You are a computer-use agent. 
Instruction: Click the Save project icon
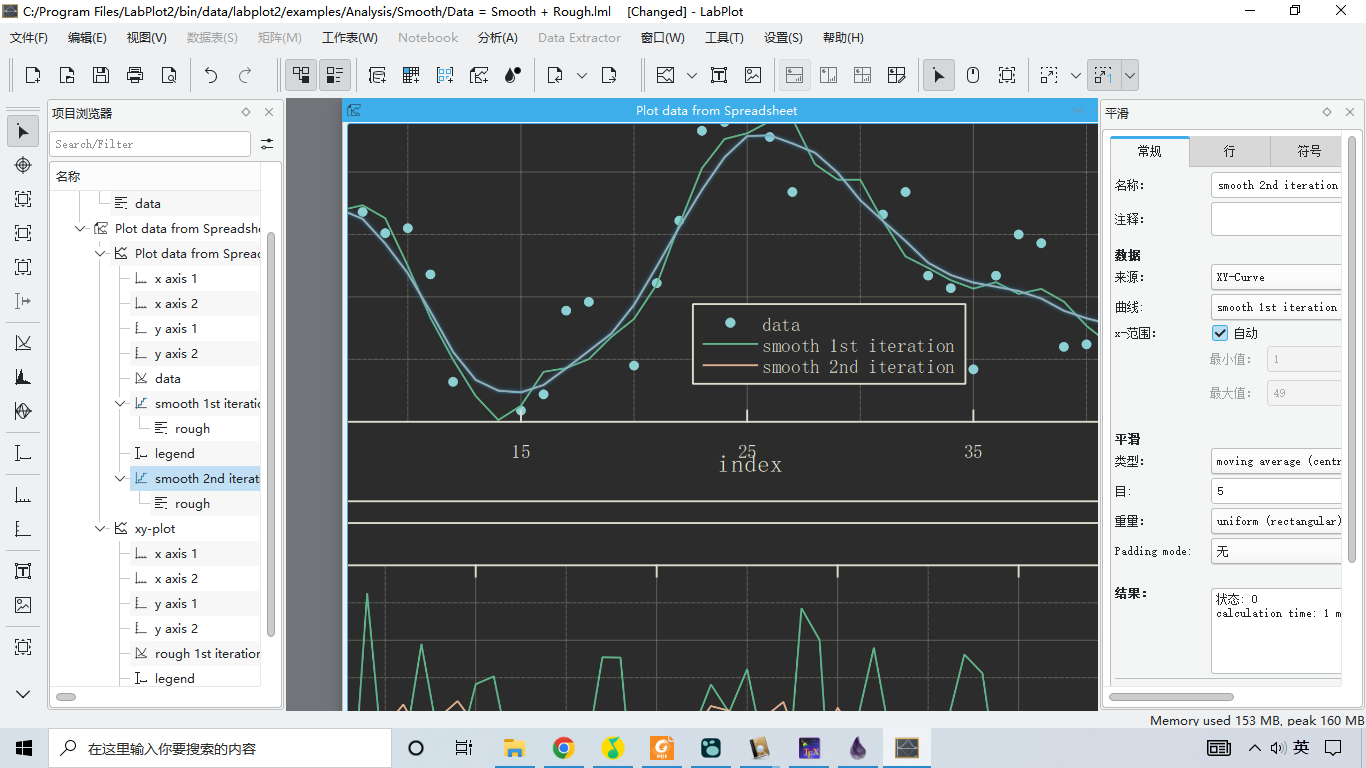(101, 75)
